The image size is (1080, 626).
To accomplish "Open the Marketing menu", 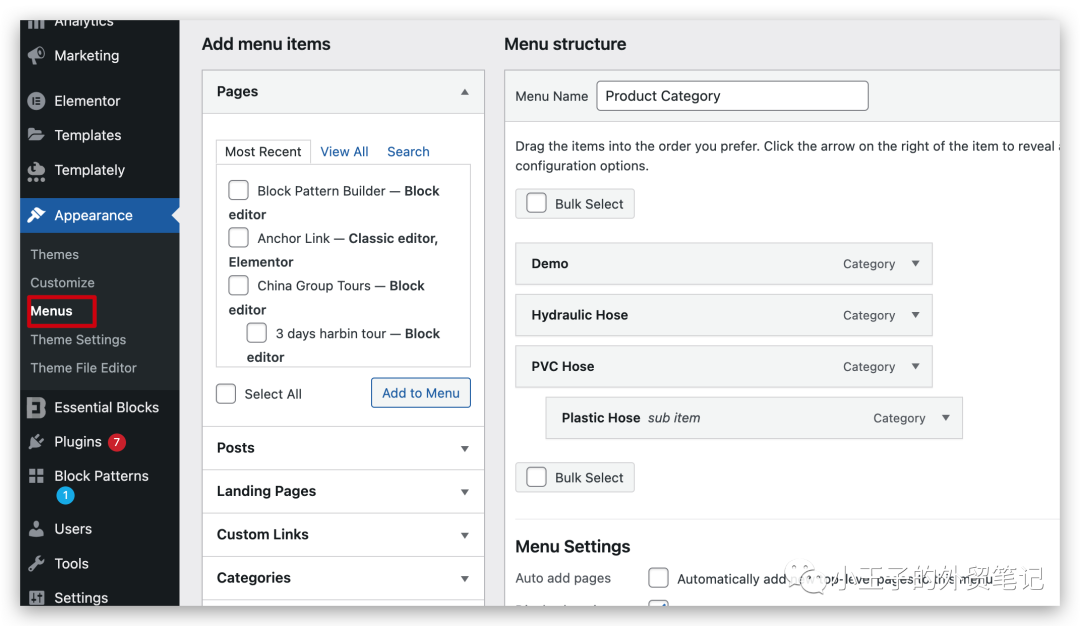I will point(87,55).
